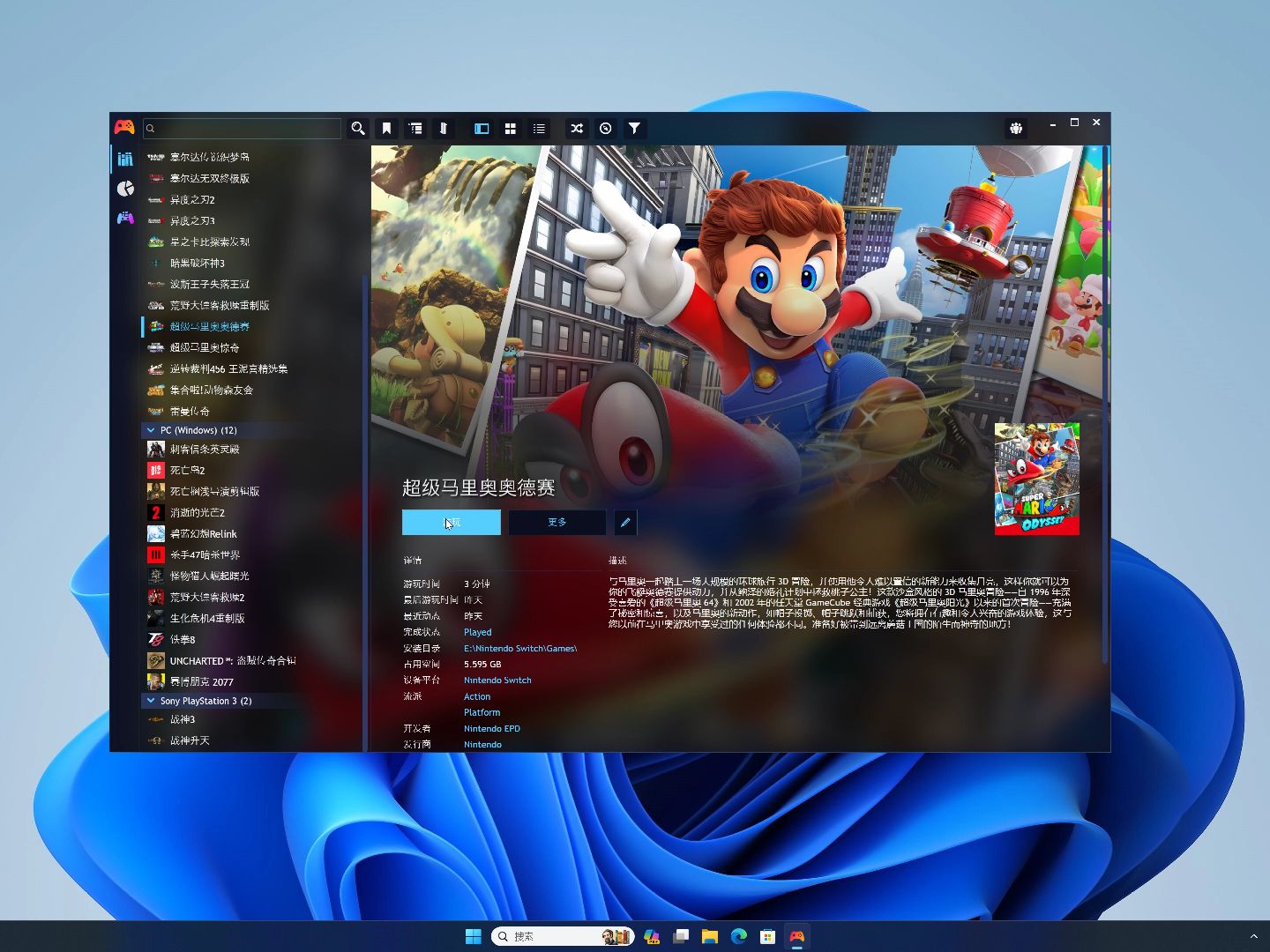Select 超级马里奥惊奇 in the game list

pyautogui.click(x=251, y=347)
